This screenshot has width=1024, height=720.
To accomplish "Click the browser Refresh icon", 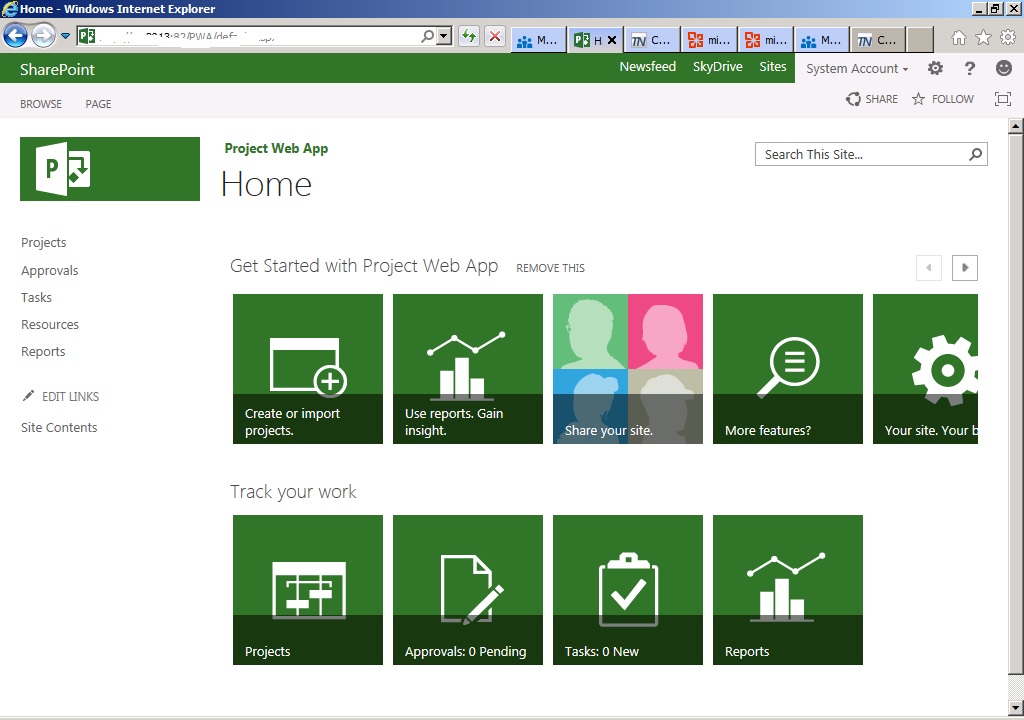I will (x=468, y=37).
